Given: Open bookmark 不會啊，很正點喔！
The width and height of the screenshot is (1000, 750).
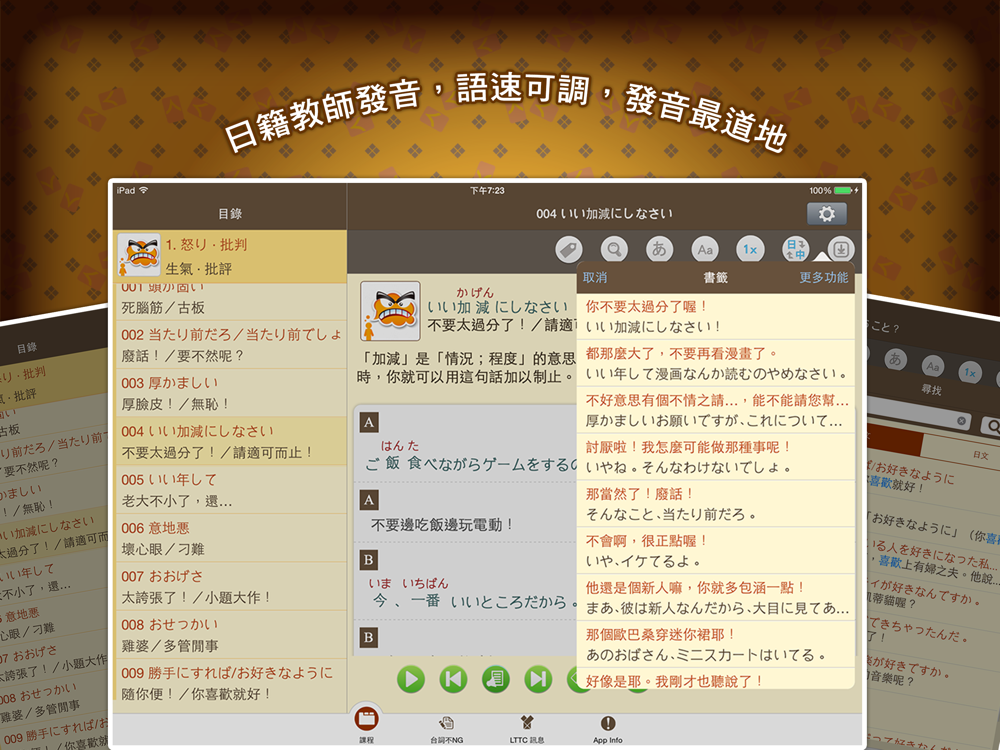Looking at the screenshot, I should (716, 550).
